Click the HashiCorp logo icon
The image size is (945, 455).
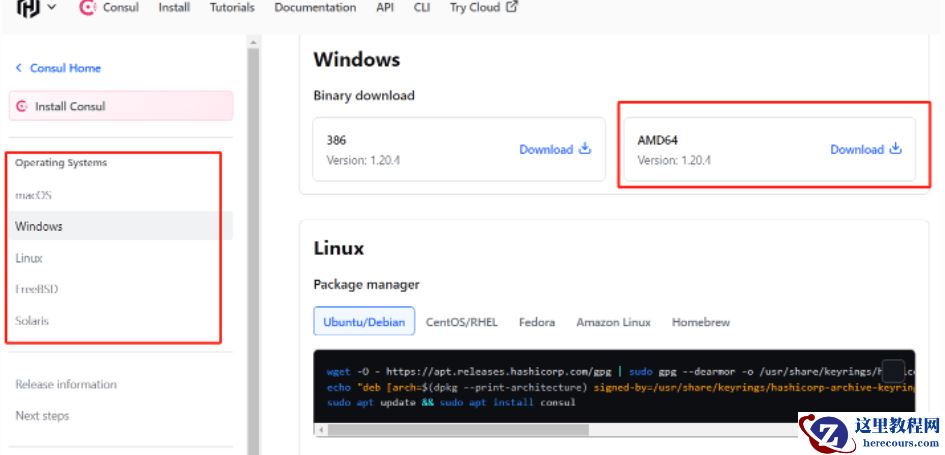click(27, 8)
